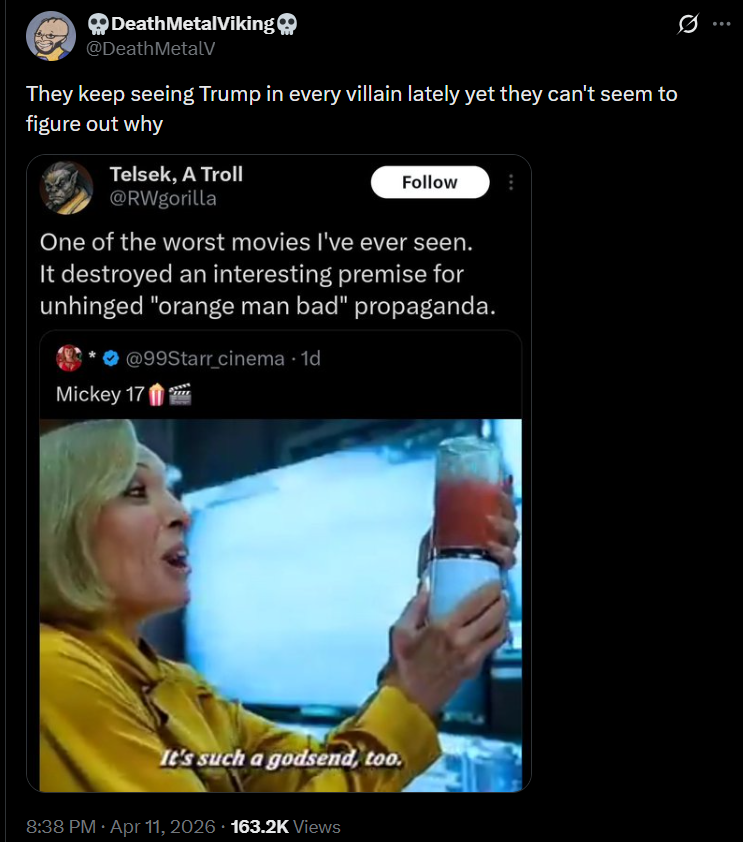Open the @DeathMetalV handle link
This screenshot has width=743, height=842.
[x=151, y=49]
